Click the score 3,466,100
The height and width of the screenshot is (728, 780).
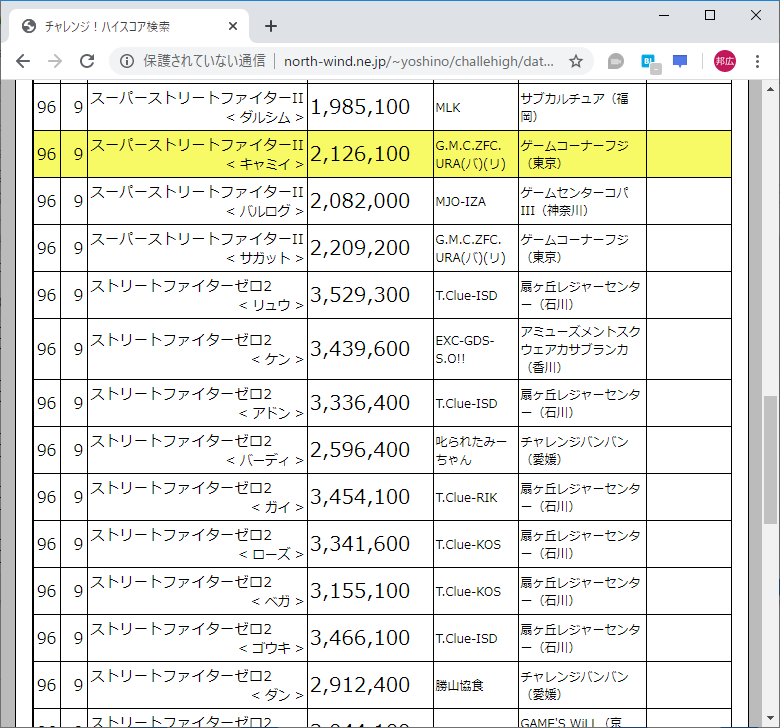360,638
